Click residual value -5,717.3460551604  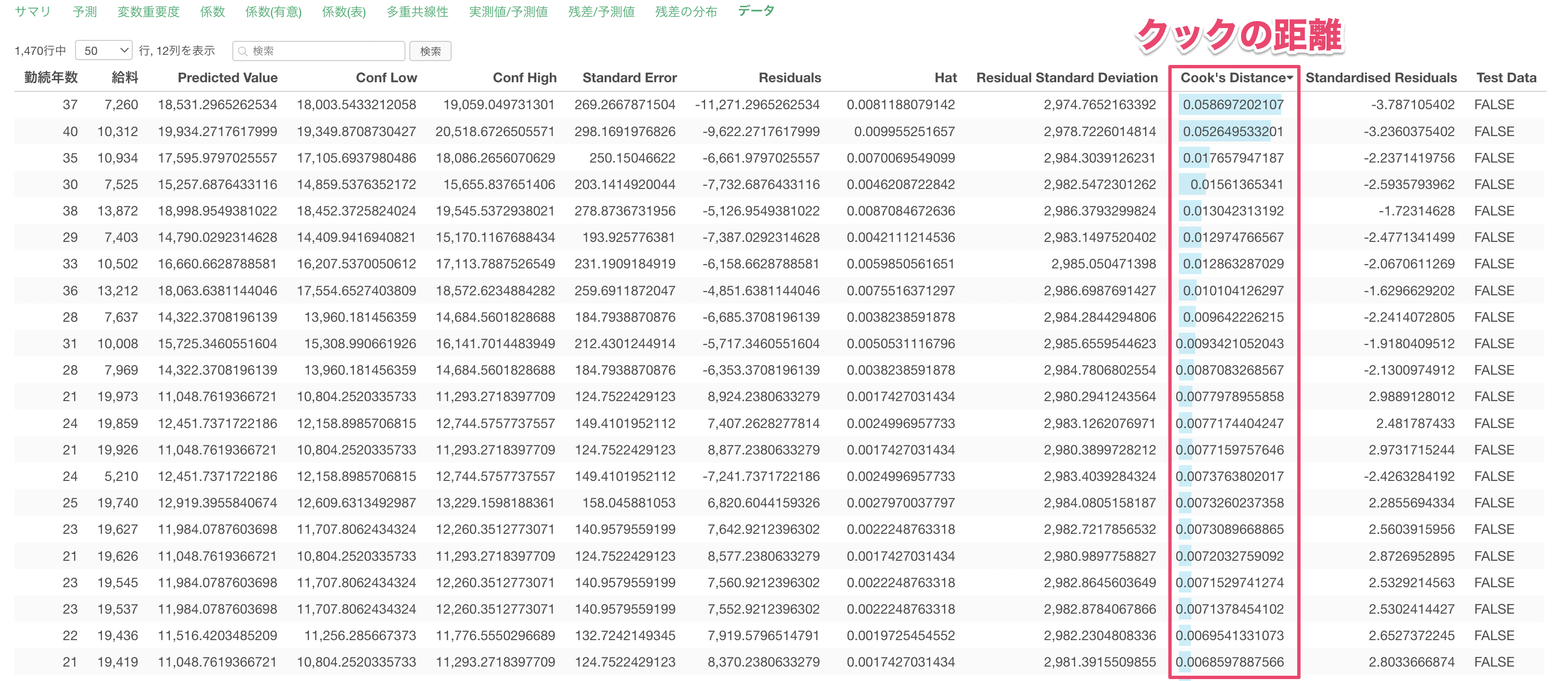761,344
